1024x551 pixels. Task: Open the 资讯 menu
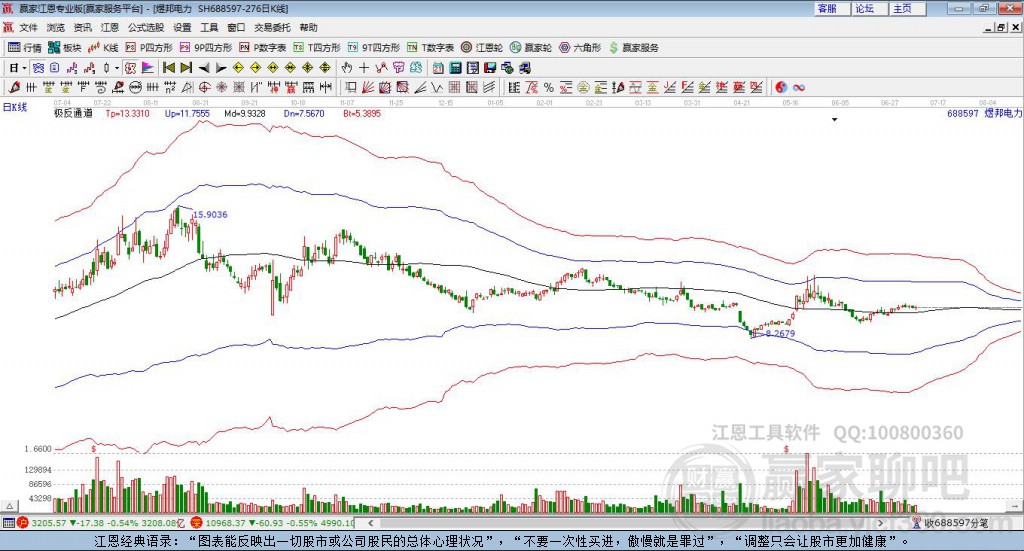click(x=83, y=27)
